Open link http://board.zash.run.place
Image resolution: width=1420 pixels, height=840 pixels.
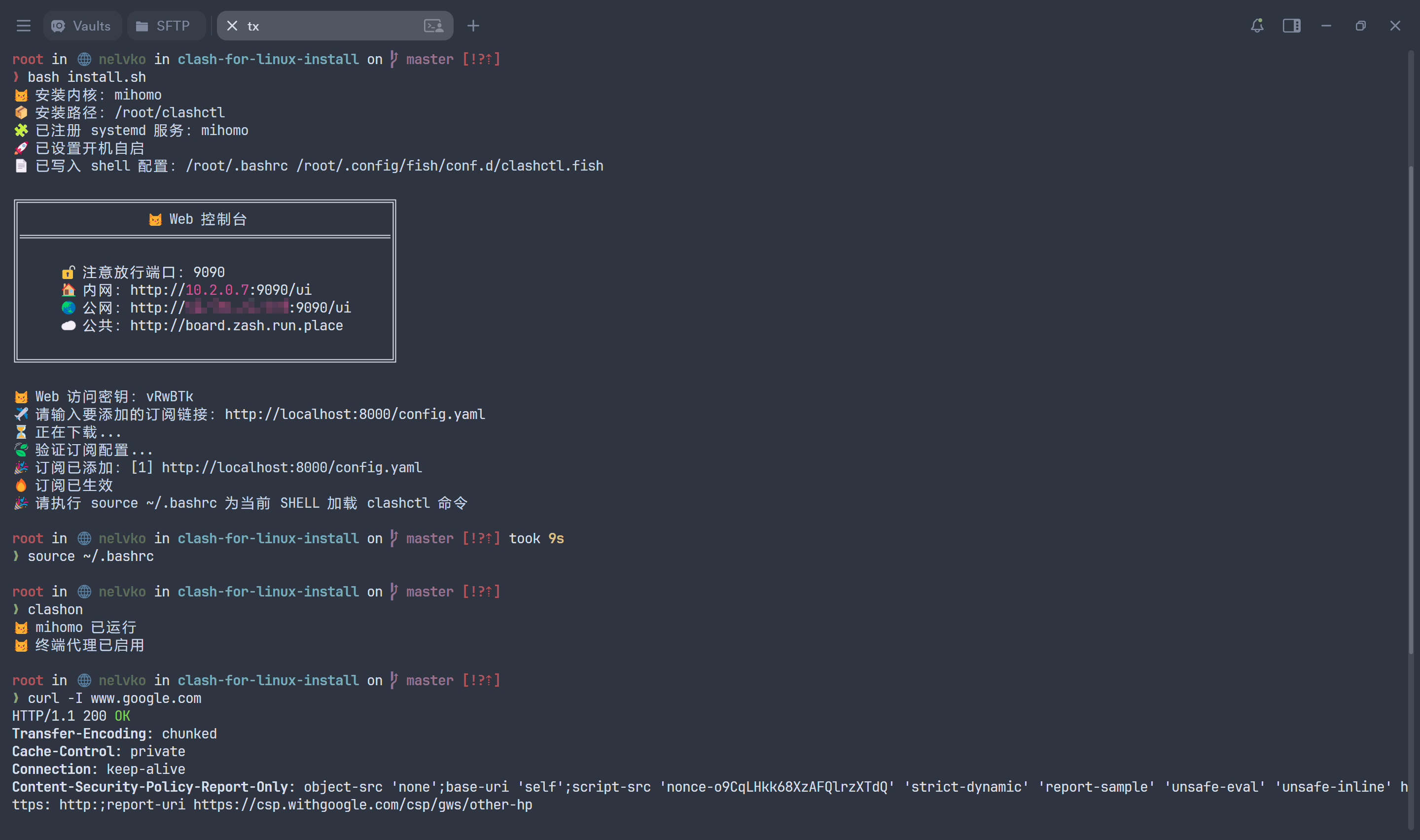(x=237, y=326)
